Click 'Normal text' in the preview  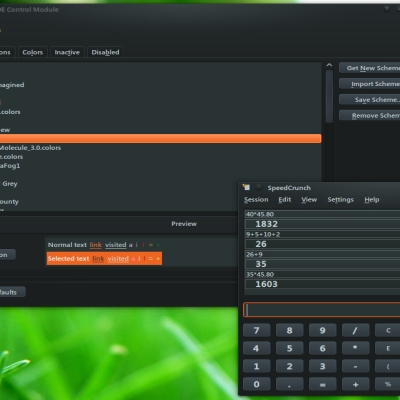click(67, 245)
